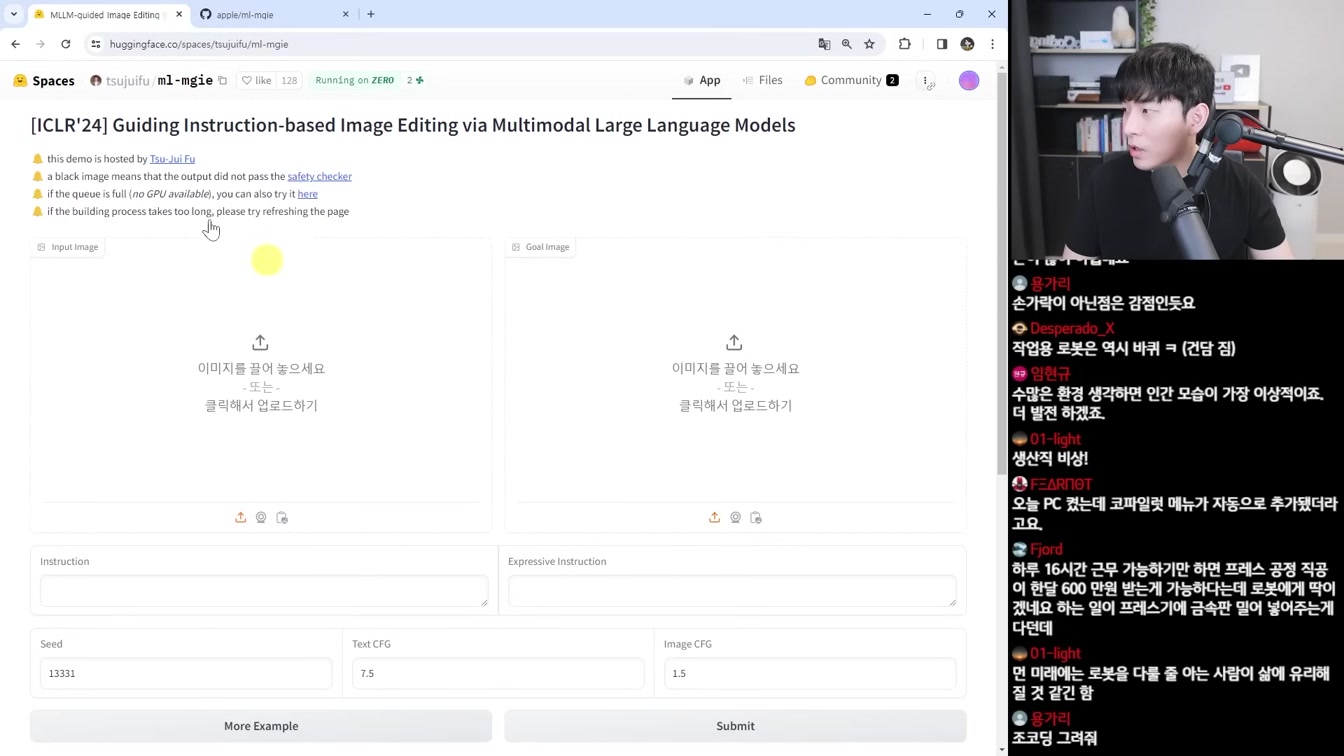The image size is (1344, 756).
Task: Open the Extensions puzzle icon
Action: (x=905, y=44)
